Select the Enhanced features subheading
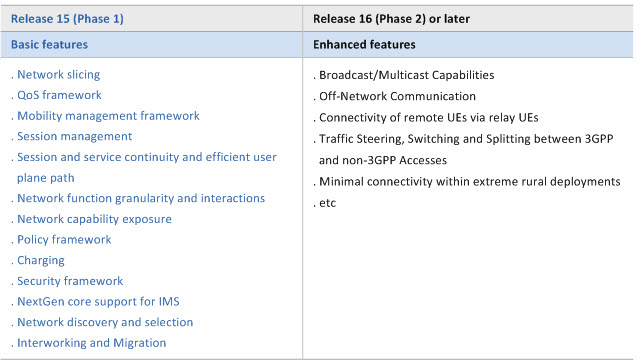This screenshot has width=642, height=364. coord(364,45)
